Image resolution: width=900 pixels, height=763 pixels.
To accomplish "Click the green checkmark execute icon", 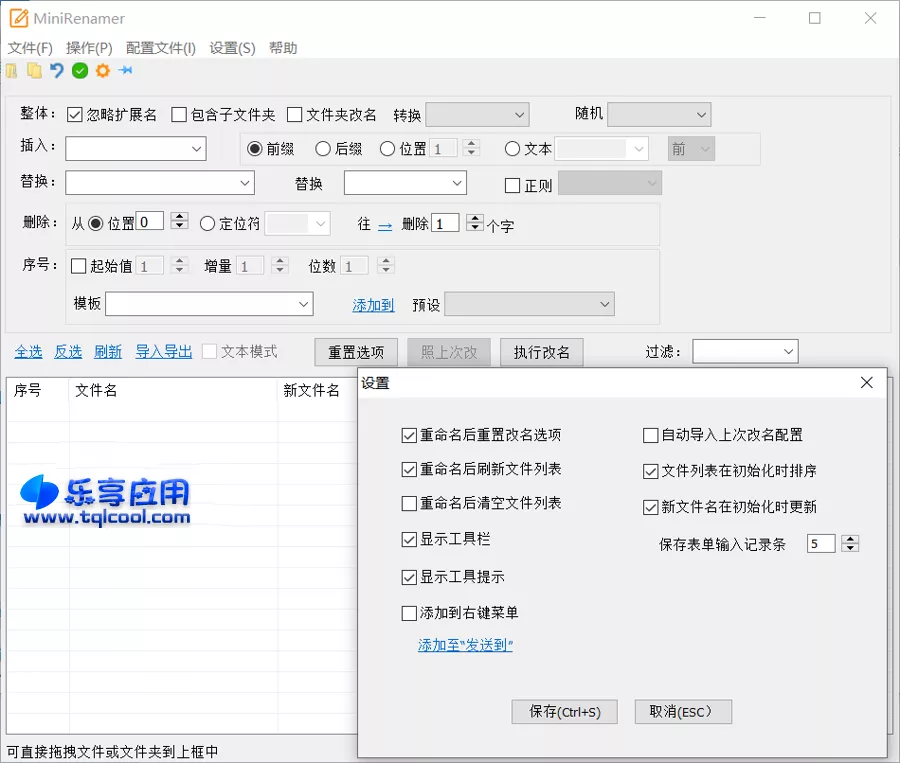I will 82,71.
